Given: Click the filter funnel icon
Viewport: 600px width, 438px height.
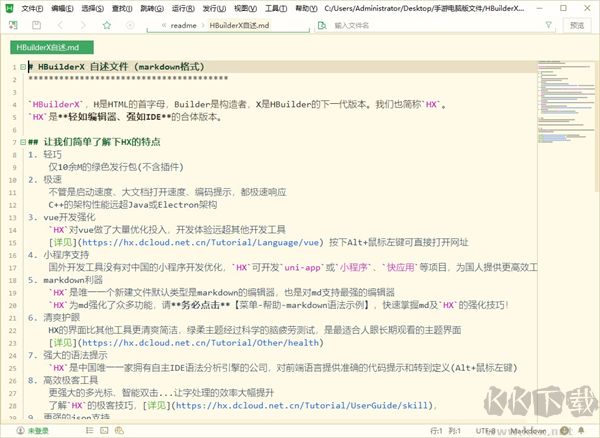Looking at the screenshot, I should 548,25.
